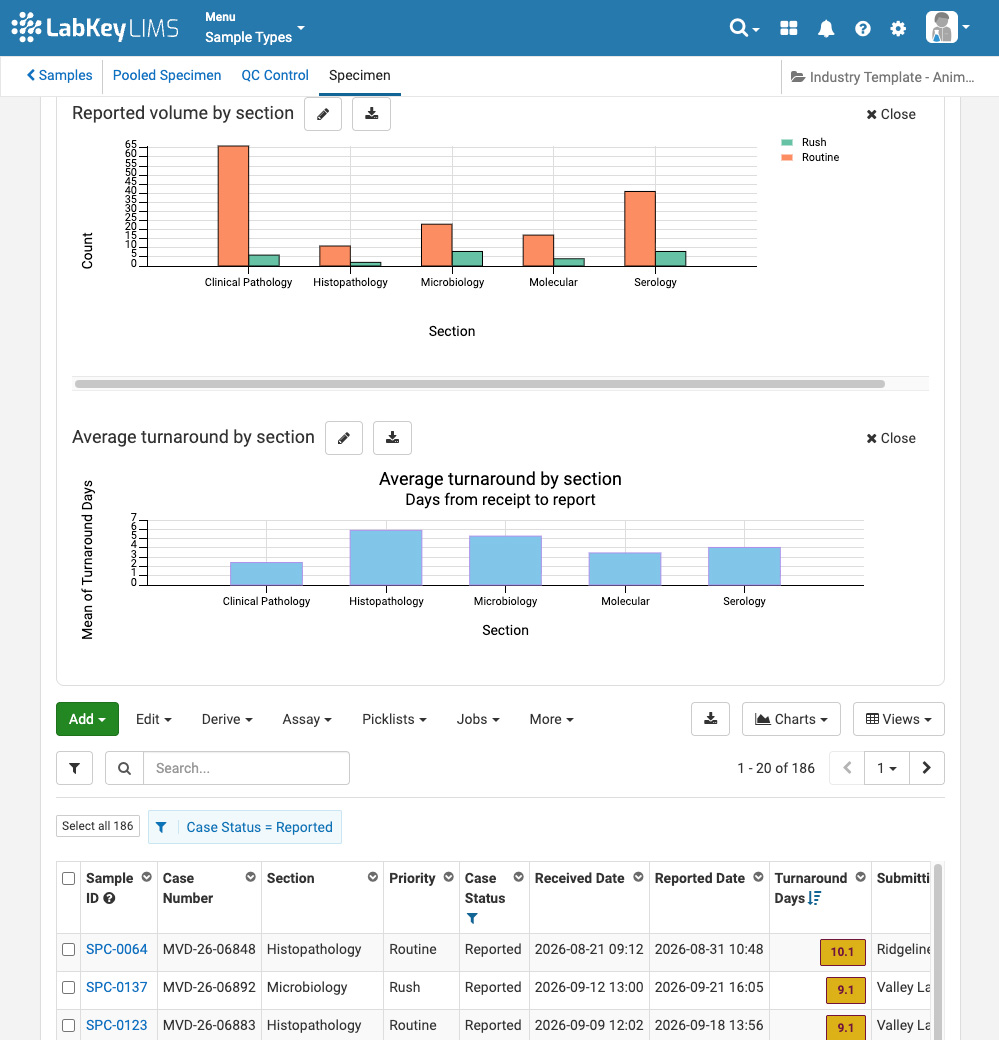Edit the Reported volume by section chart
The image size is (999, 1040).
coord(323,114)
